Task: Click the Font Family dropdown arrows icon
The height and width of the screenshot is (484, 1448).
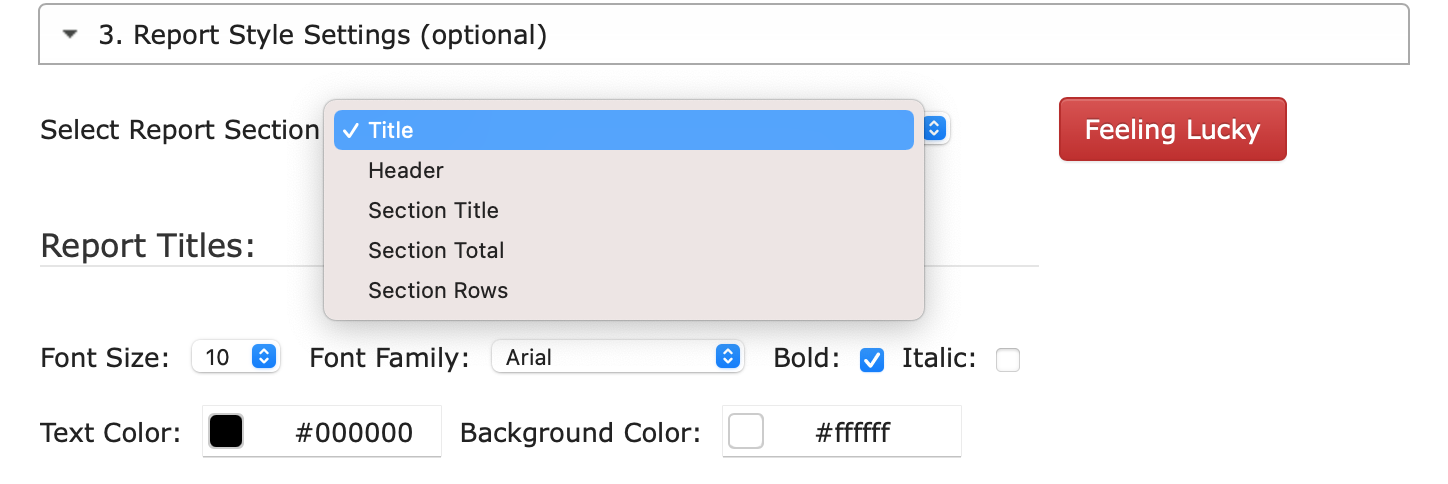Action: pos(728,357)
